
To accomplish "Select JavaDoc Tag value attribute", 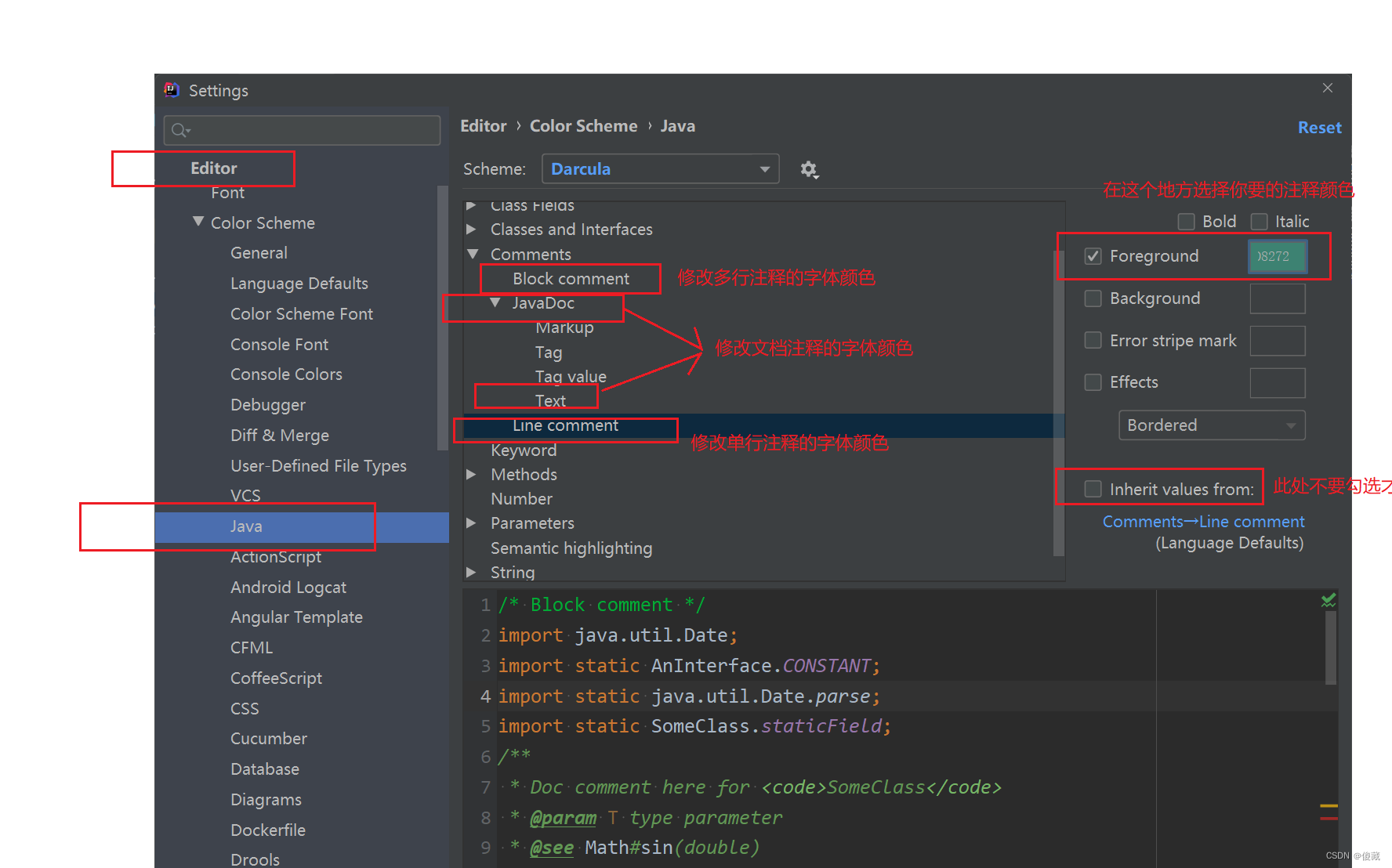I will point(571,377).
